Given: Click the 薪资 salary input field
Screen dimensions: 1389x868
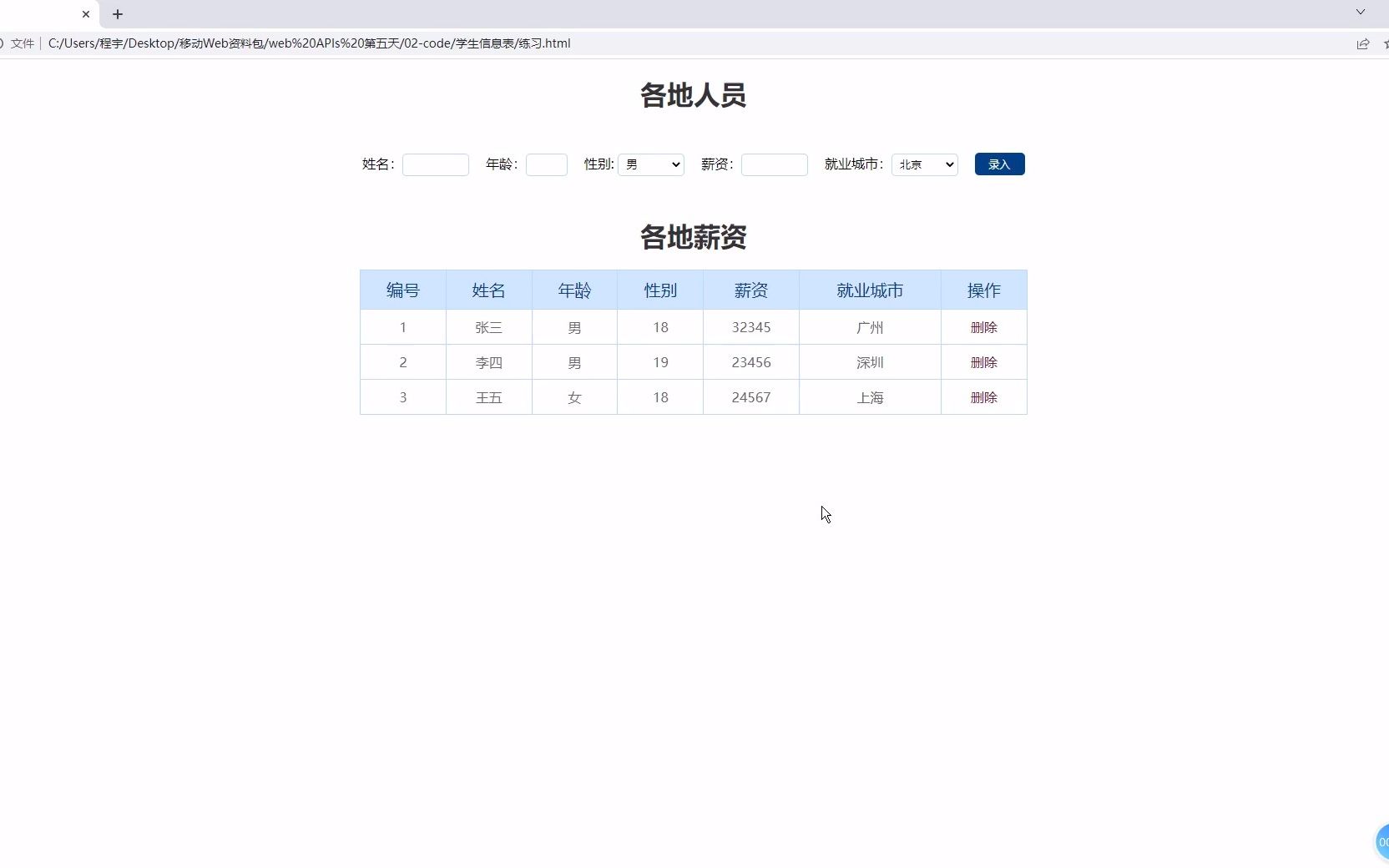Looking at the screenshot, I should point(775,164).
